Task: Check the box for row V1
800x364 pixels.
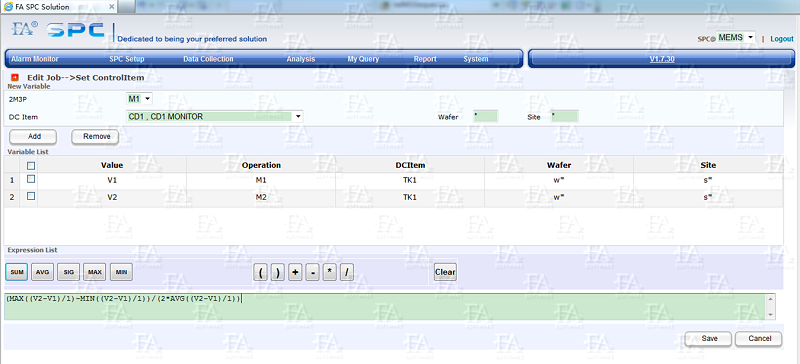Action: tap(31, 180)
